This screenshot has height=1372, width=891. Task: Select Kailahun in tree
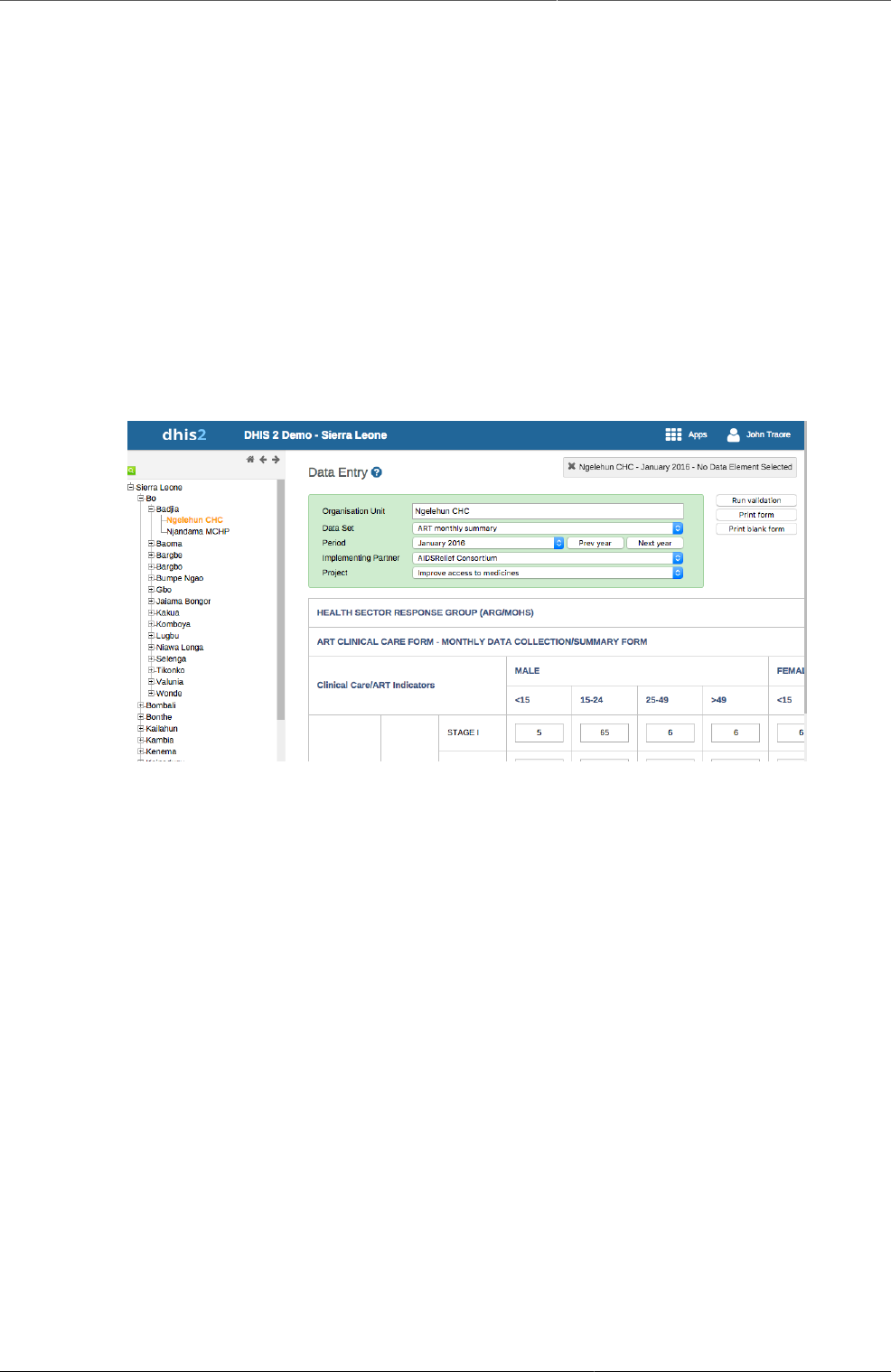162,729
